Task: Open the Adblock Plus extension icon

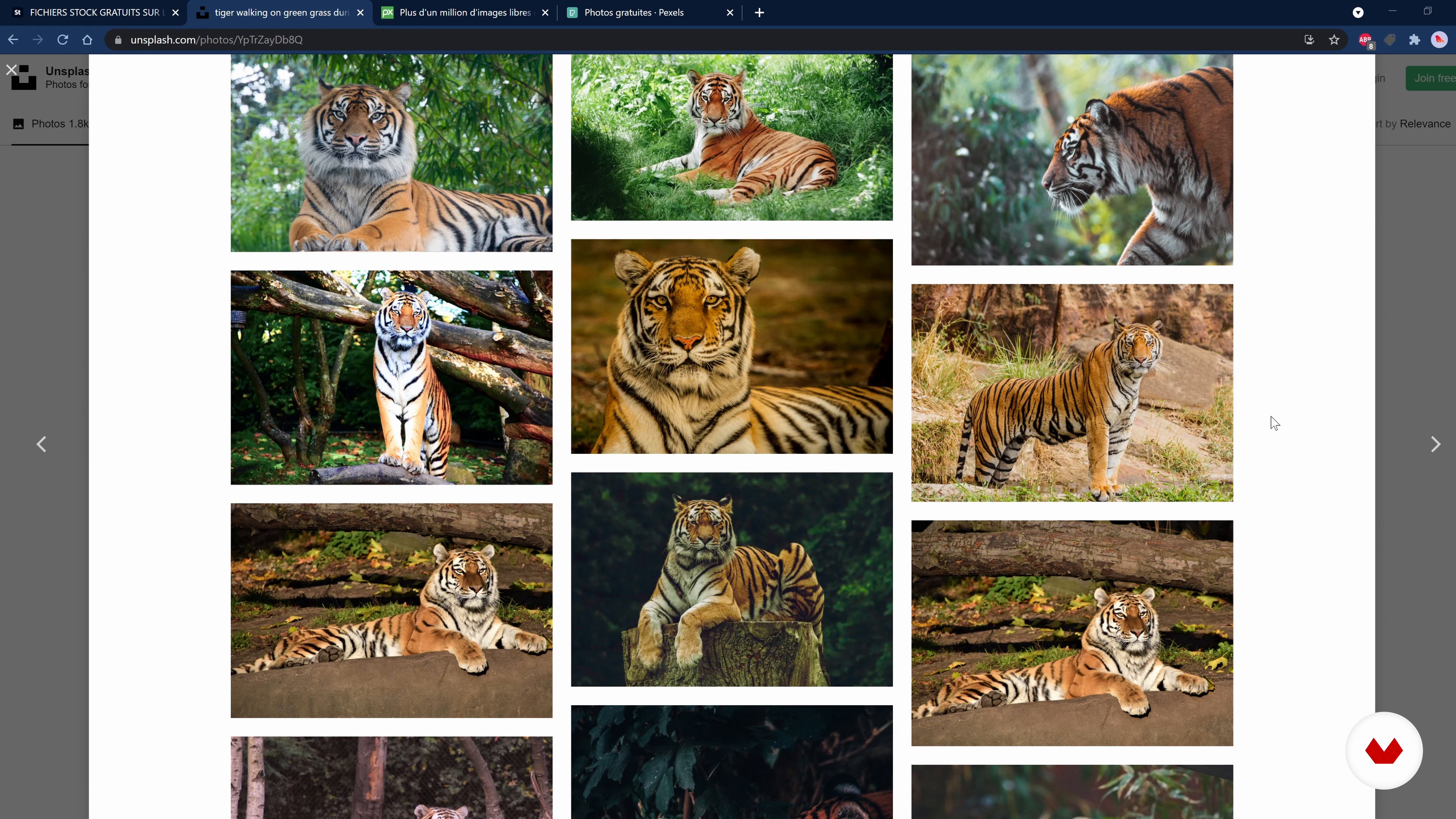Action: click(1365, 39)
